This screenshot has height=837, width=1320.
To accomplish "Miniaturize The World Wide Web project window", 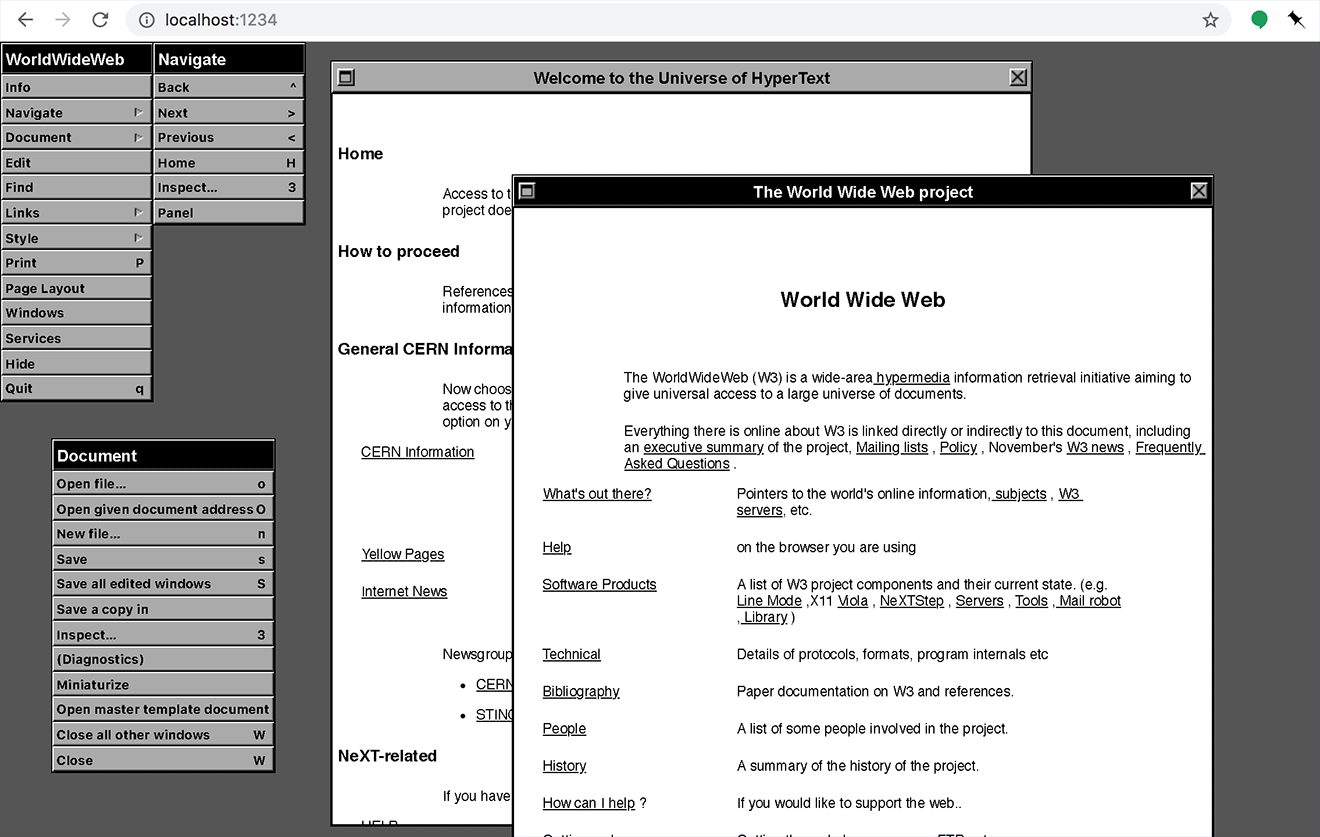I will tap(527, 191).
